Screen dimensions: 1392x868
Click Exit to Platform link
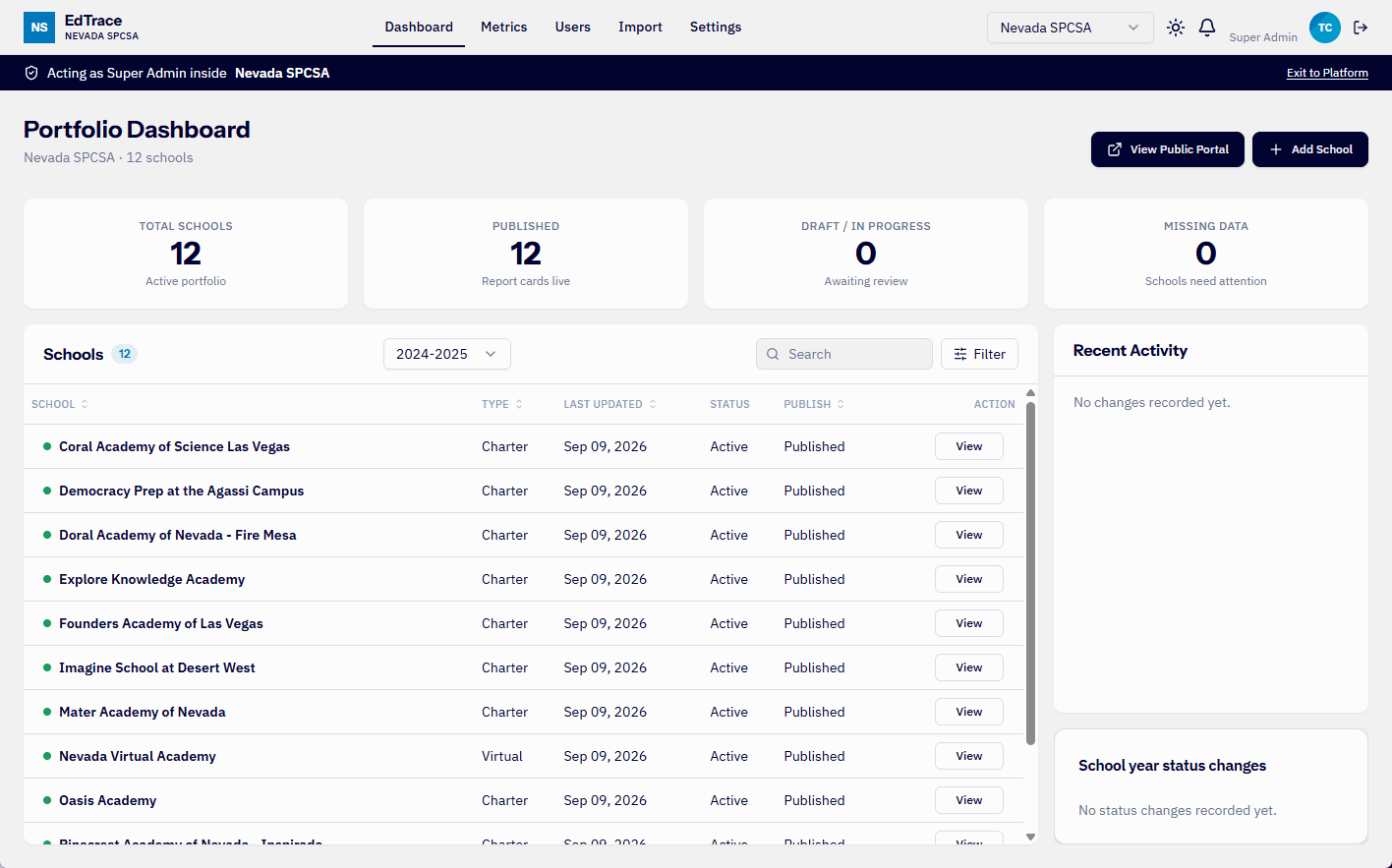1327,73
